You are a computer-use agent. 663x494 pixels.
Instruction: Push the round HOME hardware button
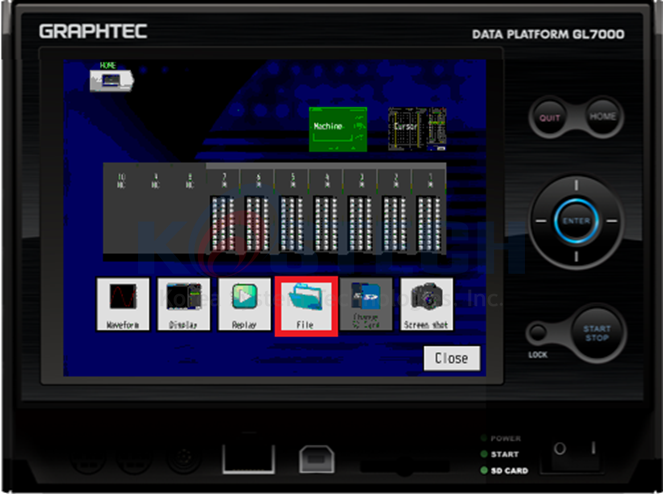tap(603, 116)
